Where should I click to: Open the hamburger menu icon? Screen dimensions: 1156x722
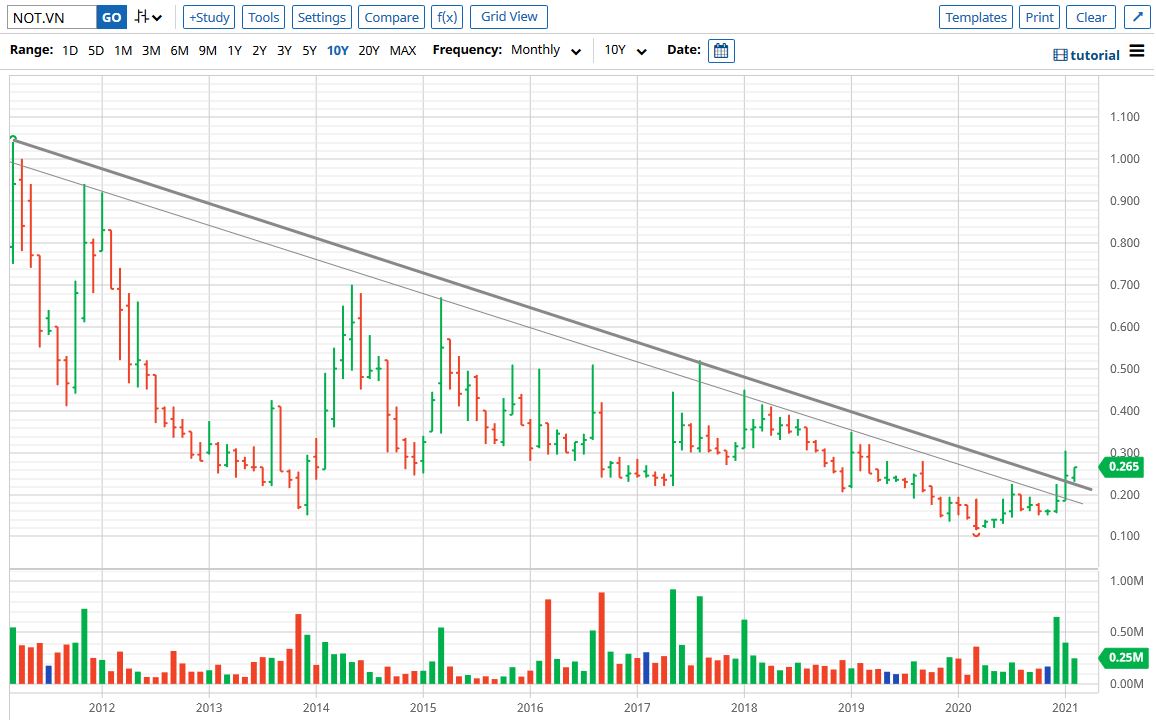pos(1137,52)
